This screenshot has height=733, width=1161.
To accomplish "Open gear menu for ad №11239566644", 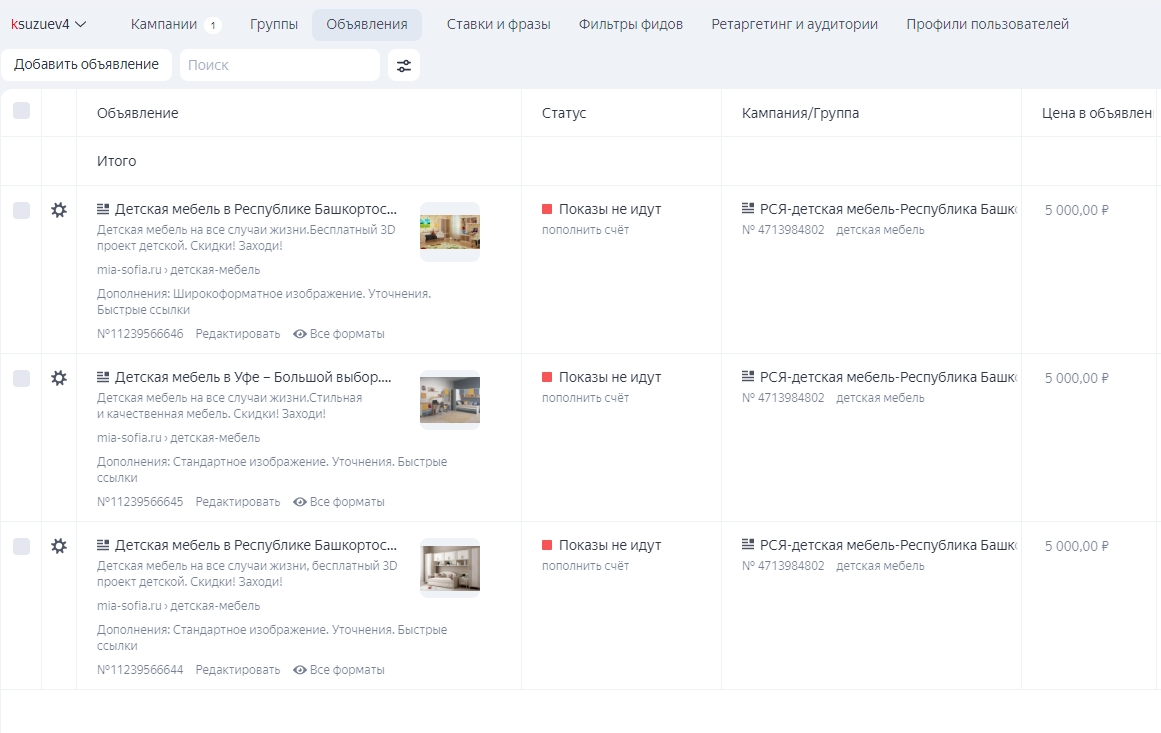I will point(58,546).
